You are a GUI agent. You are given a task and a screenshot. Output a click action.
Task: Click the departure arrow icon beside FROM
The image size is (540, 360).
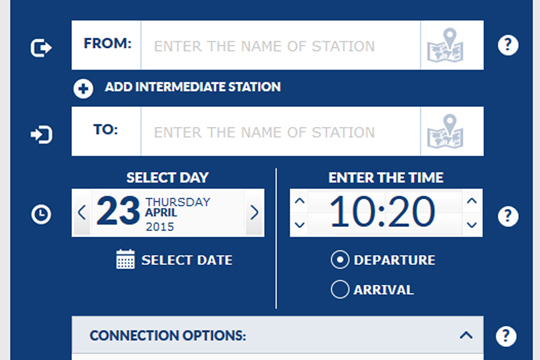[41, 48]
